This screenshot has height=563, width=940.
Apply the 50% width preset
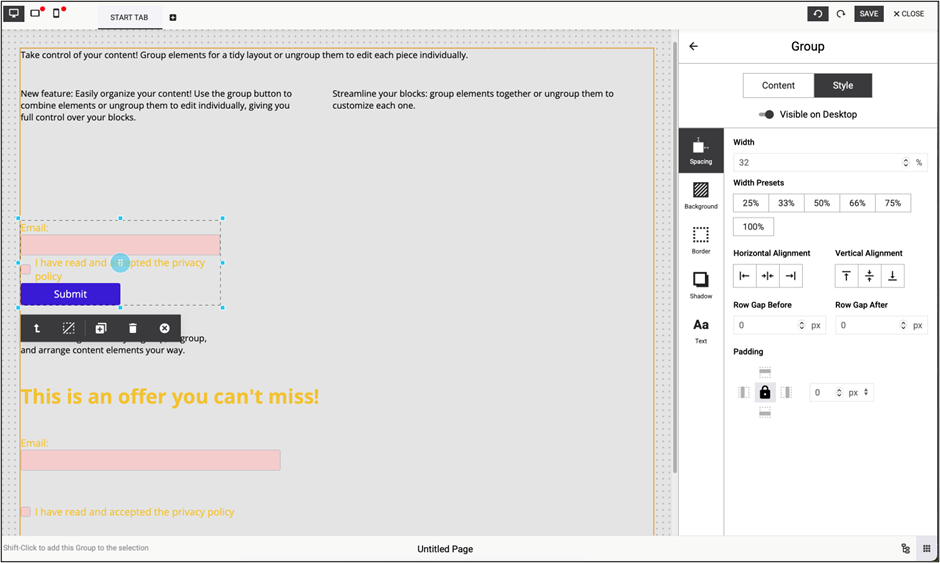point(822,203)
